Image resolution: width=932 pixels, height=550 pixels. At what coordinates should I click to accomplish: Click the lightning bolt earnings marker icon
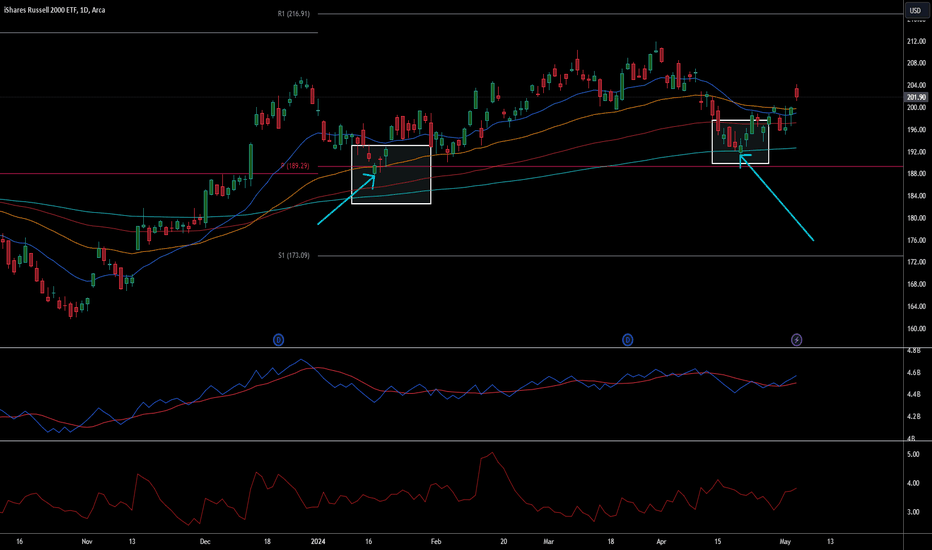coord(796,340)
